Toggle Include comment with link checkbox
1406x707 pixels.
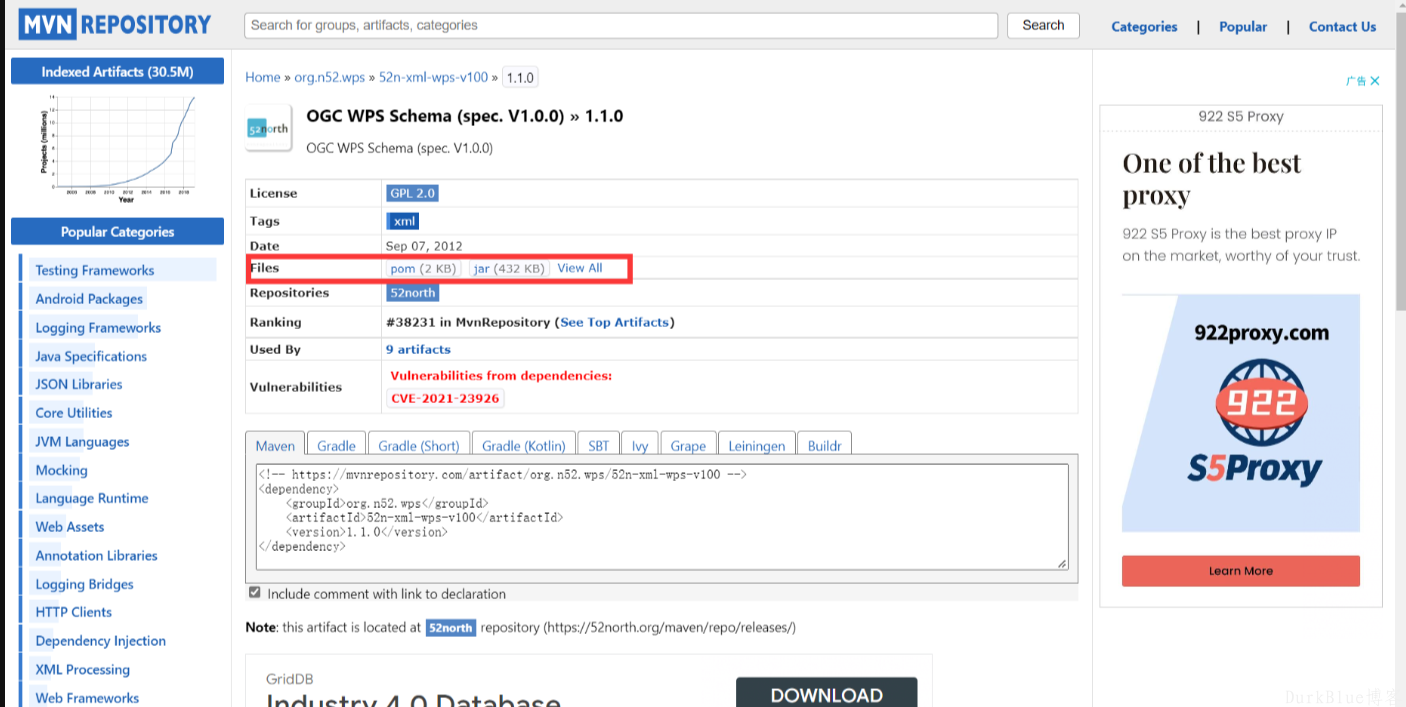(255, 593)
